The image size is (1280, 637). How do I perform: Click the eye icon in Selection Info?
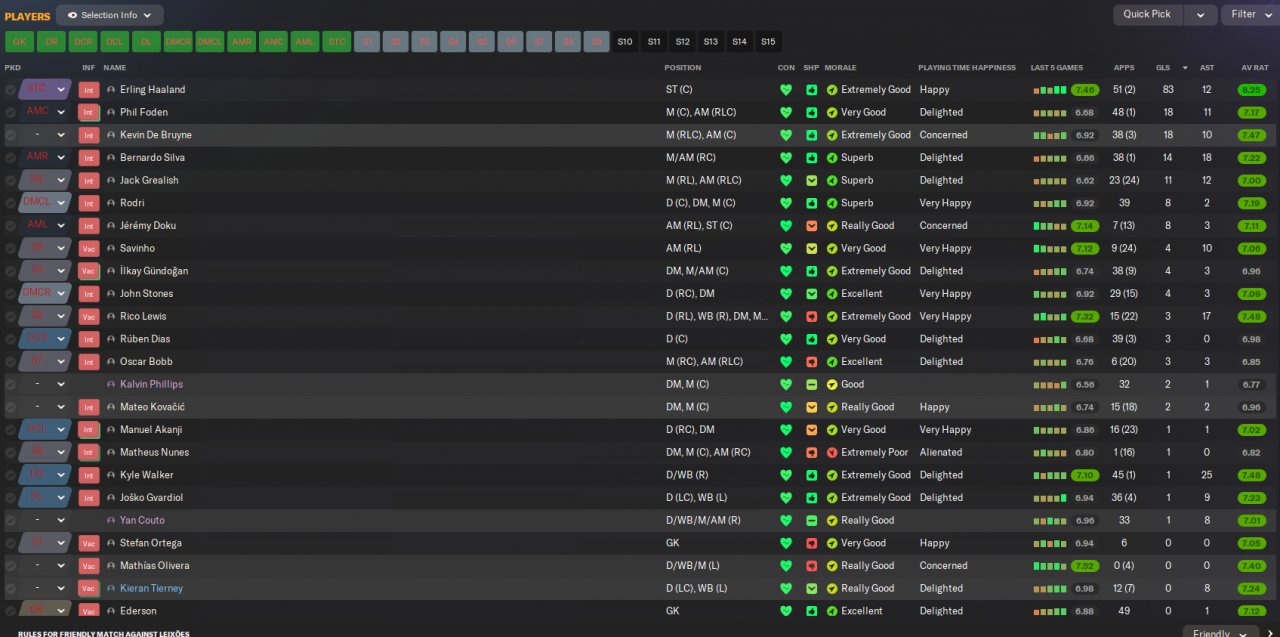point(72,15)
